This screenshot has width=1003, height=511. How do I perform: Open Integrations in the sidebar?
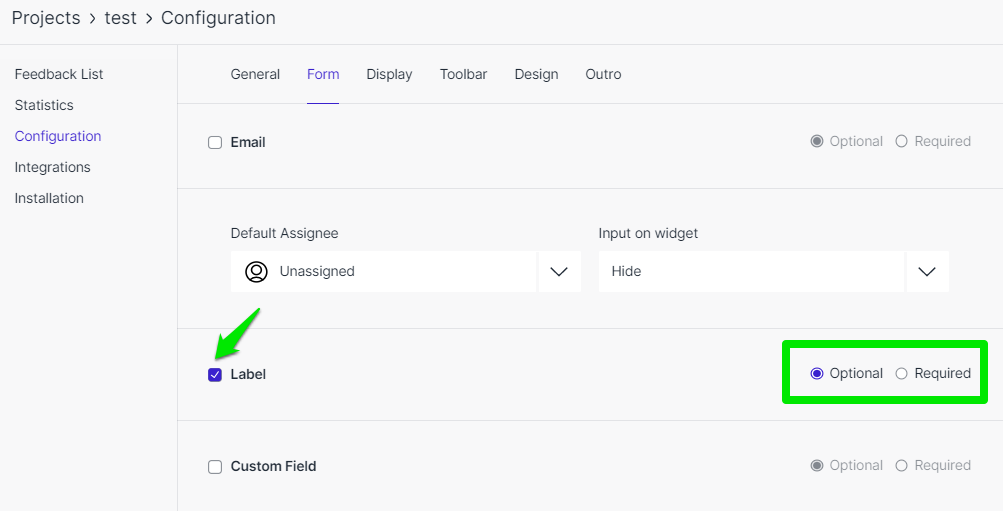pos(52,167)
